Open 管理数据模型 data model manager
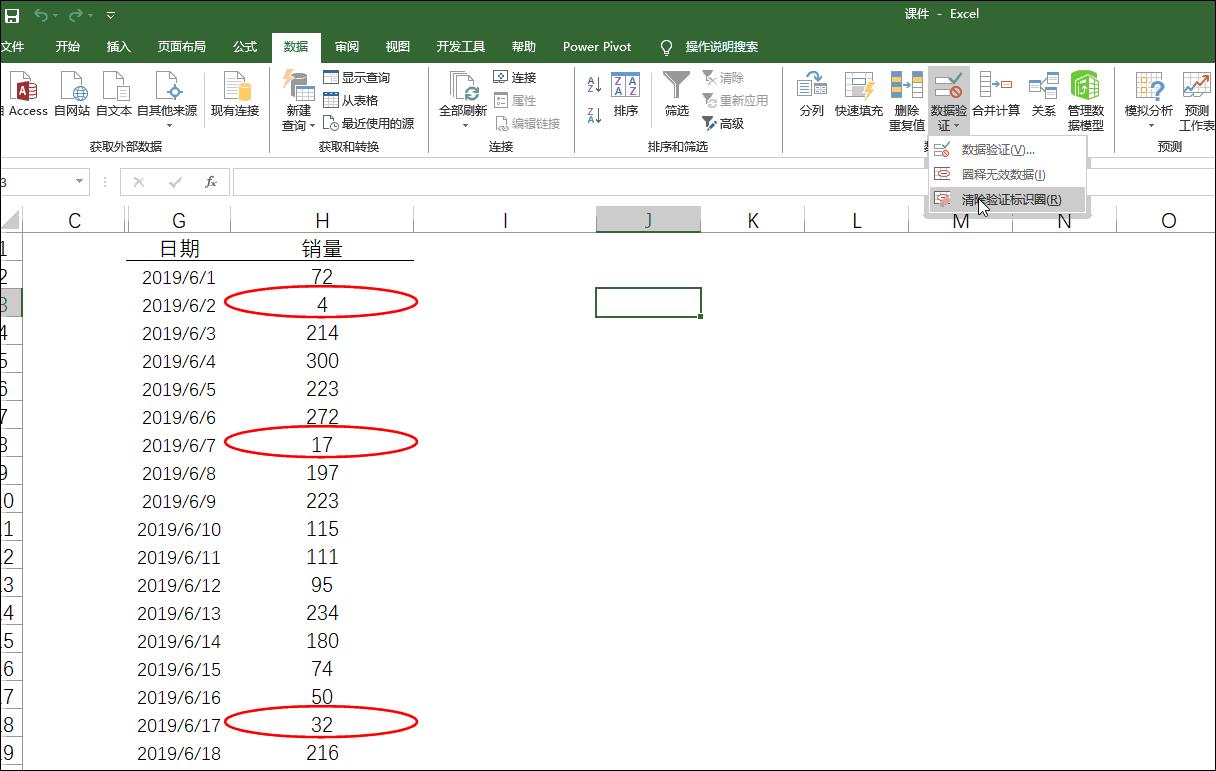Viewport: 1216px width, 771px height. pyautogui.click(x=1087, y=100)
